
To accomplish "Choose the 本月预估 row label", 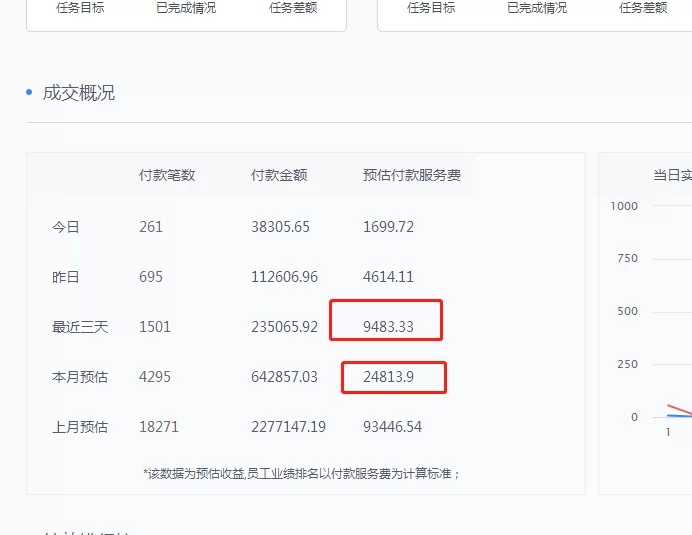I will coord(80,377).
